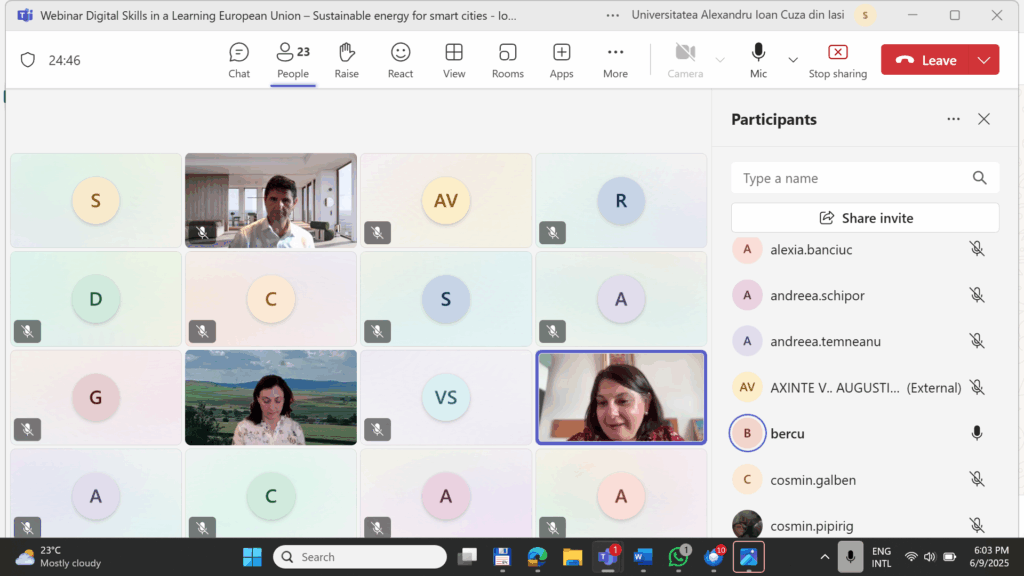Expand the Mic options dropdown arrow

point(793,60)
